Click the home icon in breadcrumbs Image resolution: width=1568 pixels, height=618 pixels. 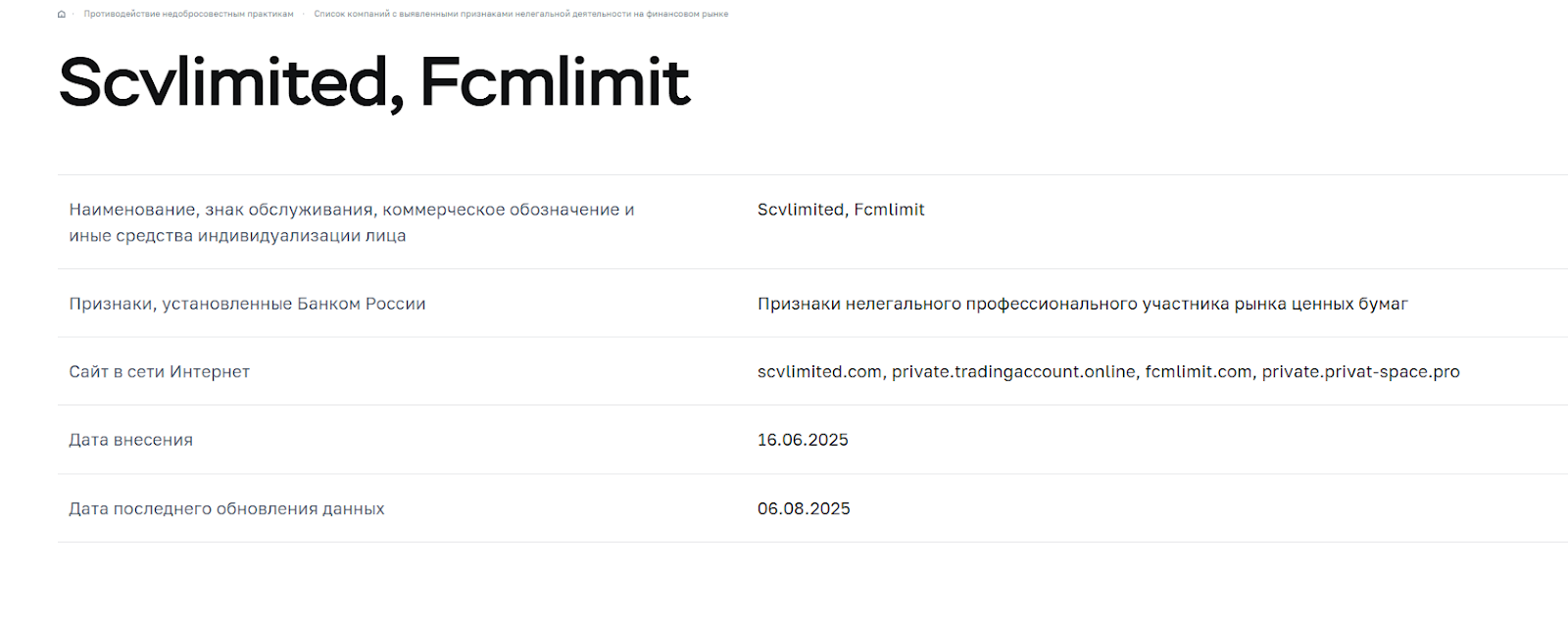point(62,15)
